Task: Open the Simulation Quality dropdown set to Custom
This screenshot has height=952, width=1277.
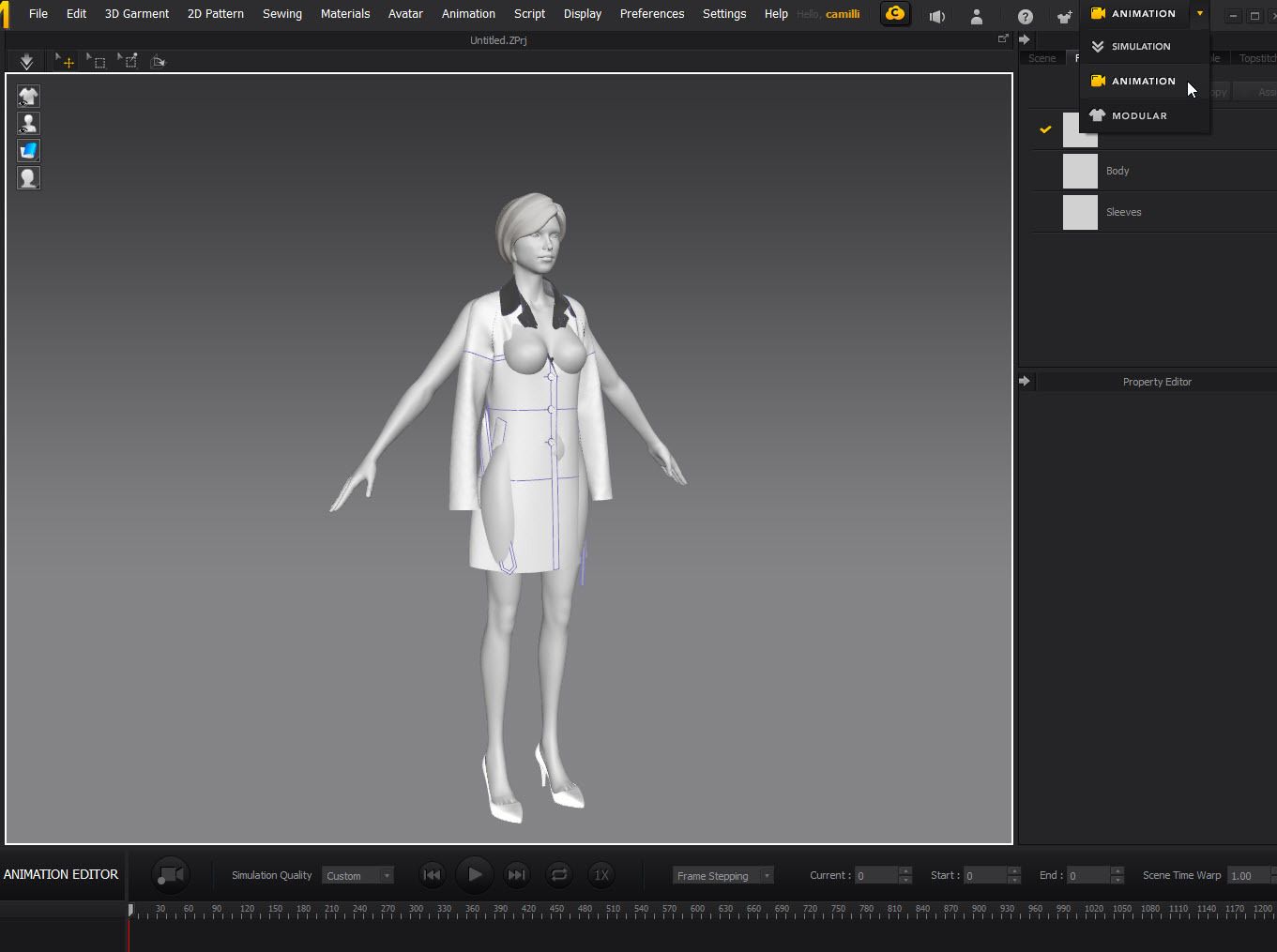Action: [x=357, y=874]
